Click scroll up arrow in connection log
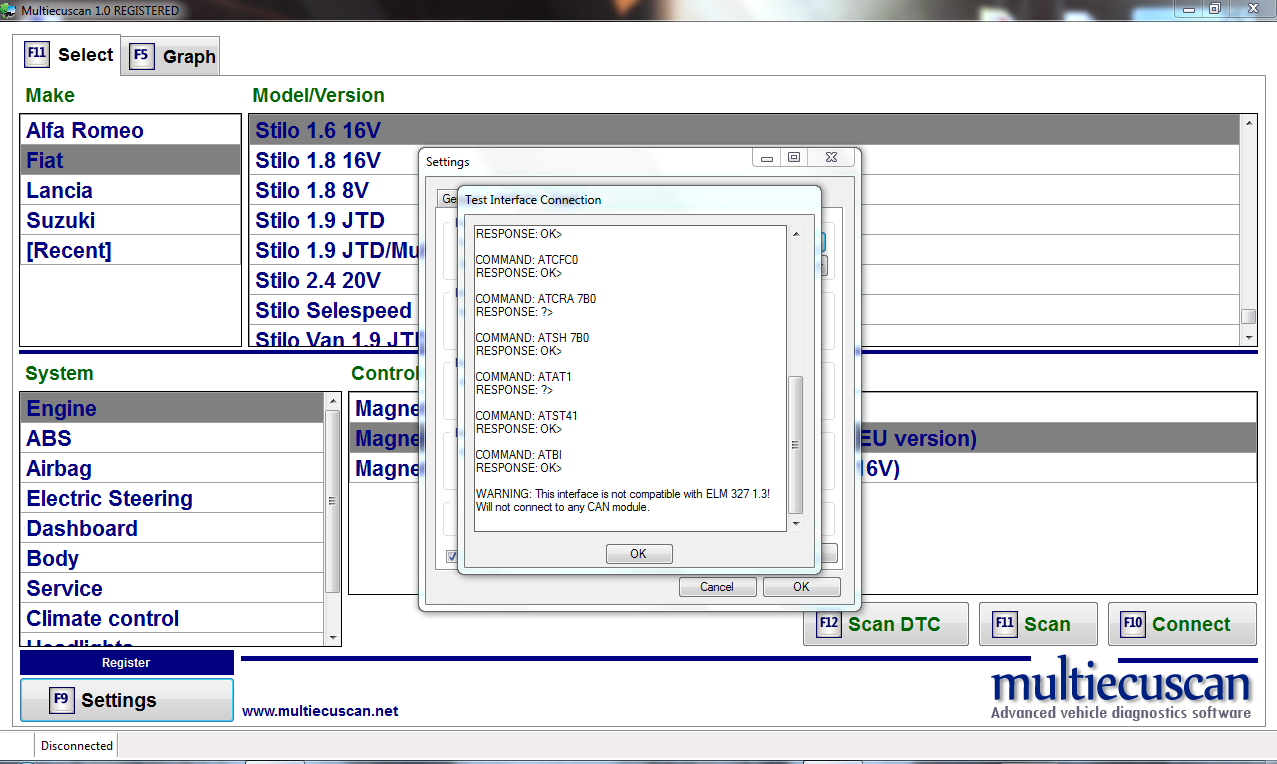This screenshot has height=764, width=1277. point(796,235)
